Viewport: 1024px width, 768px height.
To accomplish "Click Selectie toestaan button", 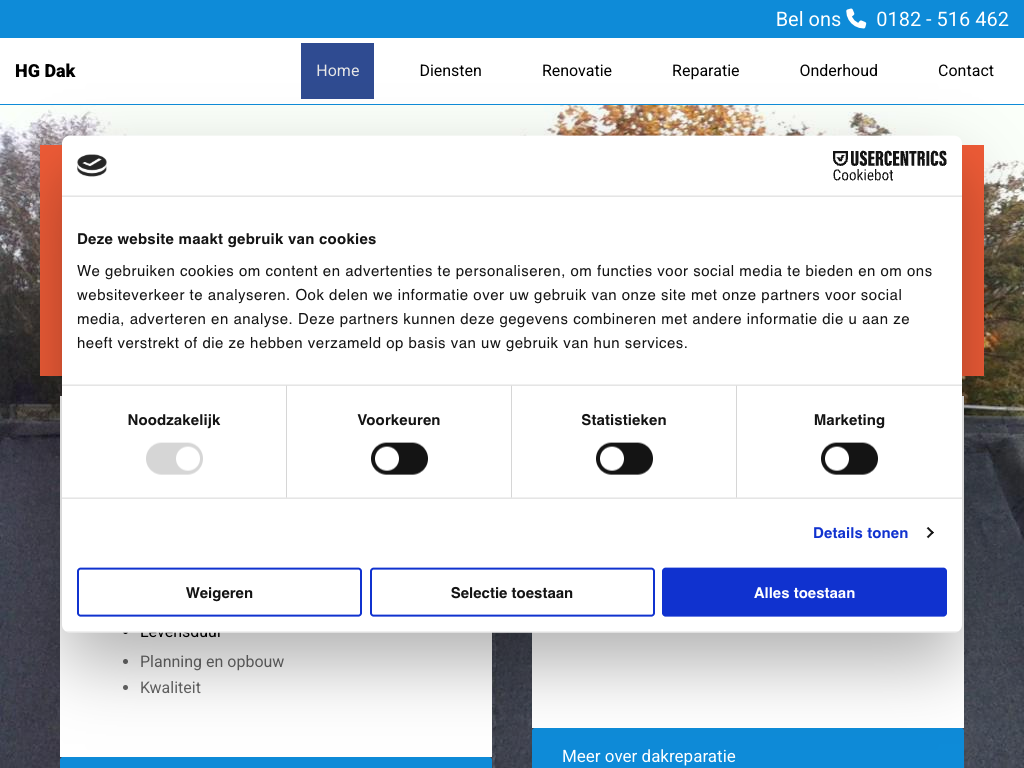I will pyautogui.click(x=512, y=593).
